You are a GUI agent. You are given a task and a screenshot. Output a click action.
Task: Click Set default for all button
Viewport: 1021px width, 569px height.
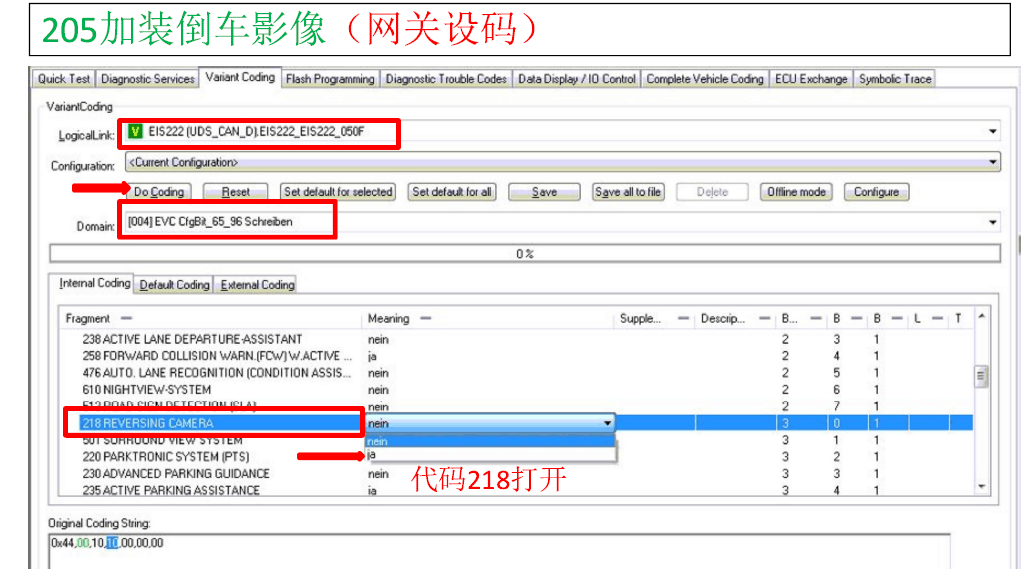452,192
